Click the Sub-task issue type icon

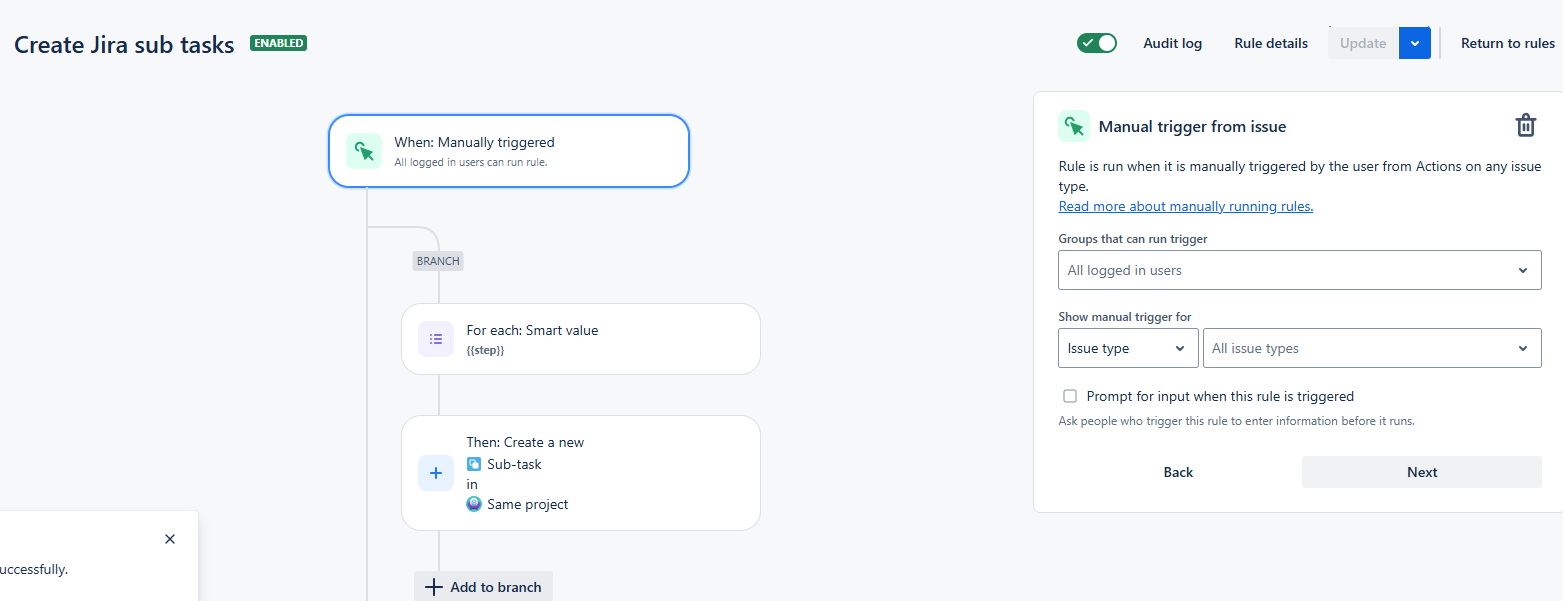click(474, 464)
